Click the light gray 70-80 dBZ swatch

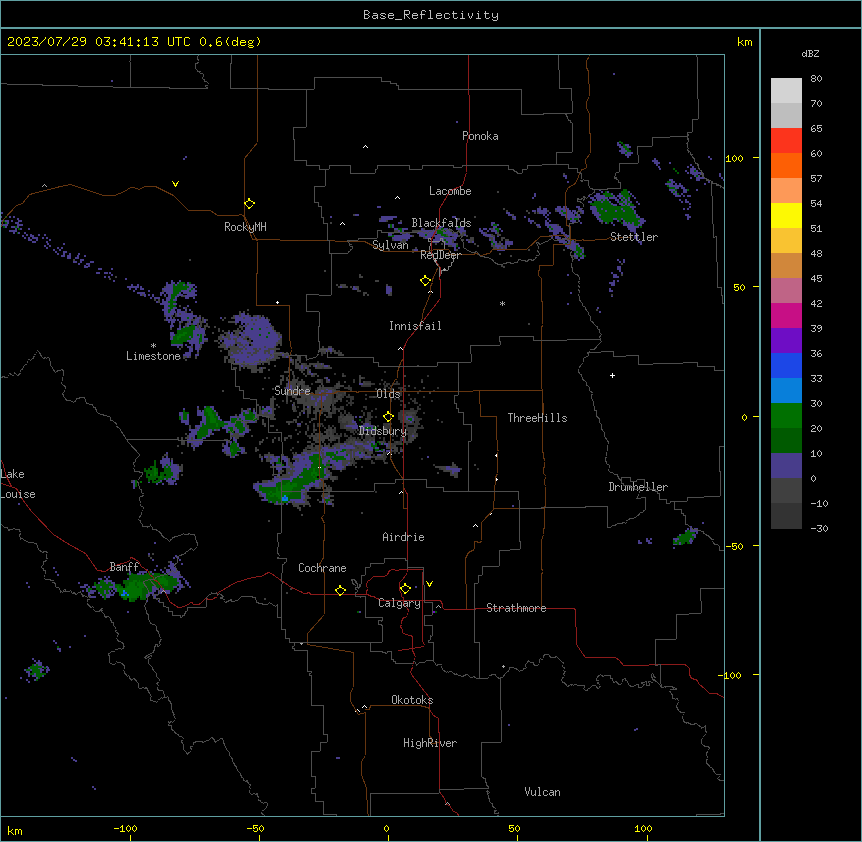[x=786, y=90]
